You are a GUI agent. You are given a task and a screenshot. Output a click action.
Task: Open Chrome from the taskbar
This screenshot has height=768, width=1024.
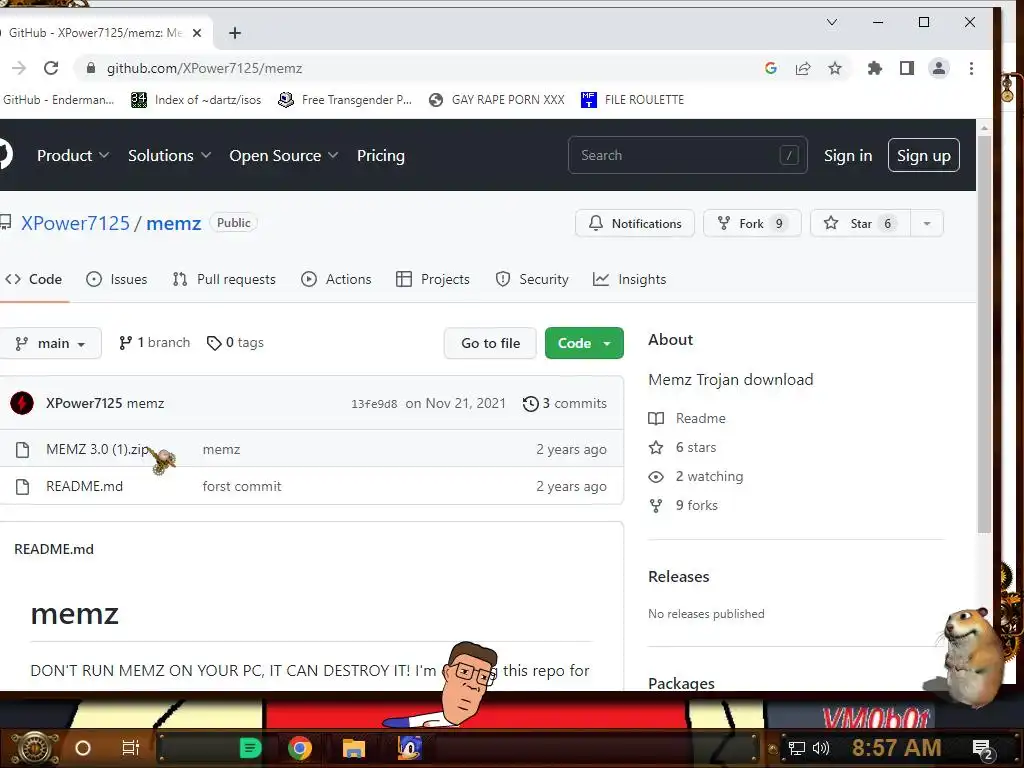click(300, 748)
